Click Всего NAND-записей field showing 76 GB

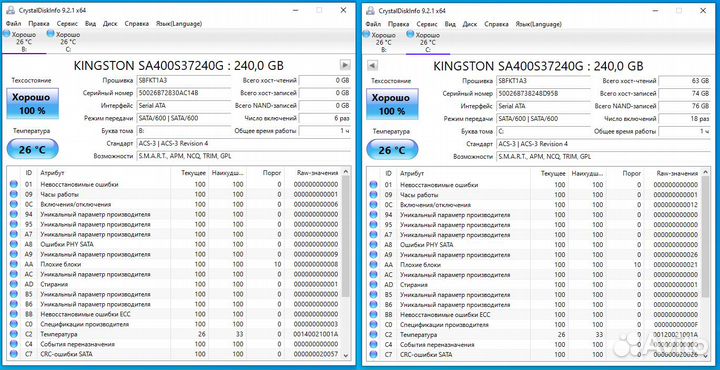coord(685,106)
